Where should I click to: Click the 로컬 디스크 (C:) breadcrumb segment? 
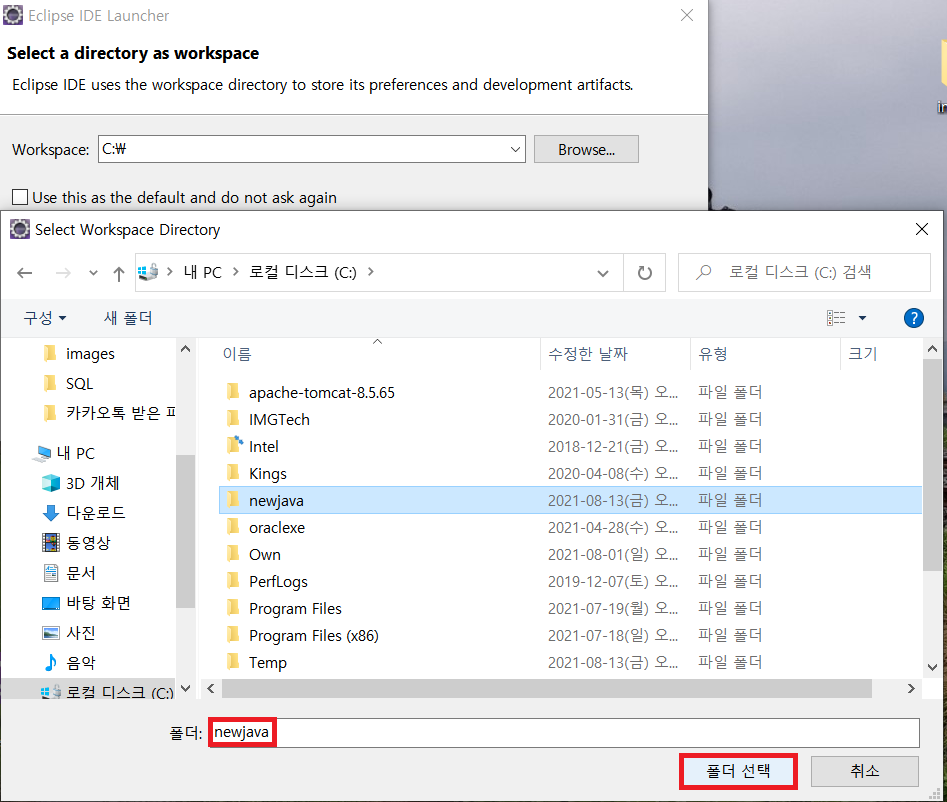[303, 272]
